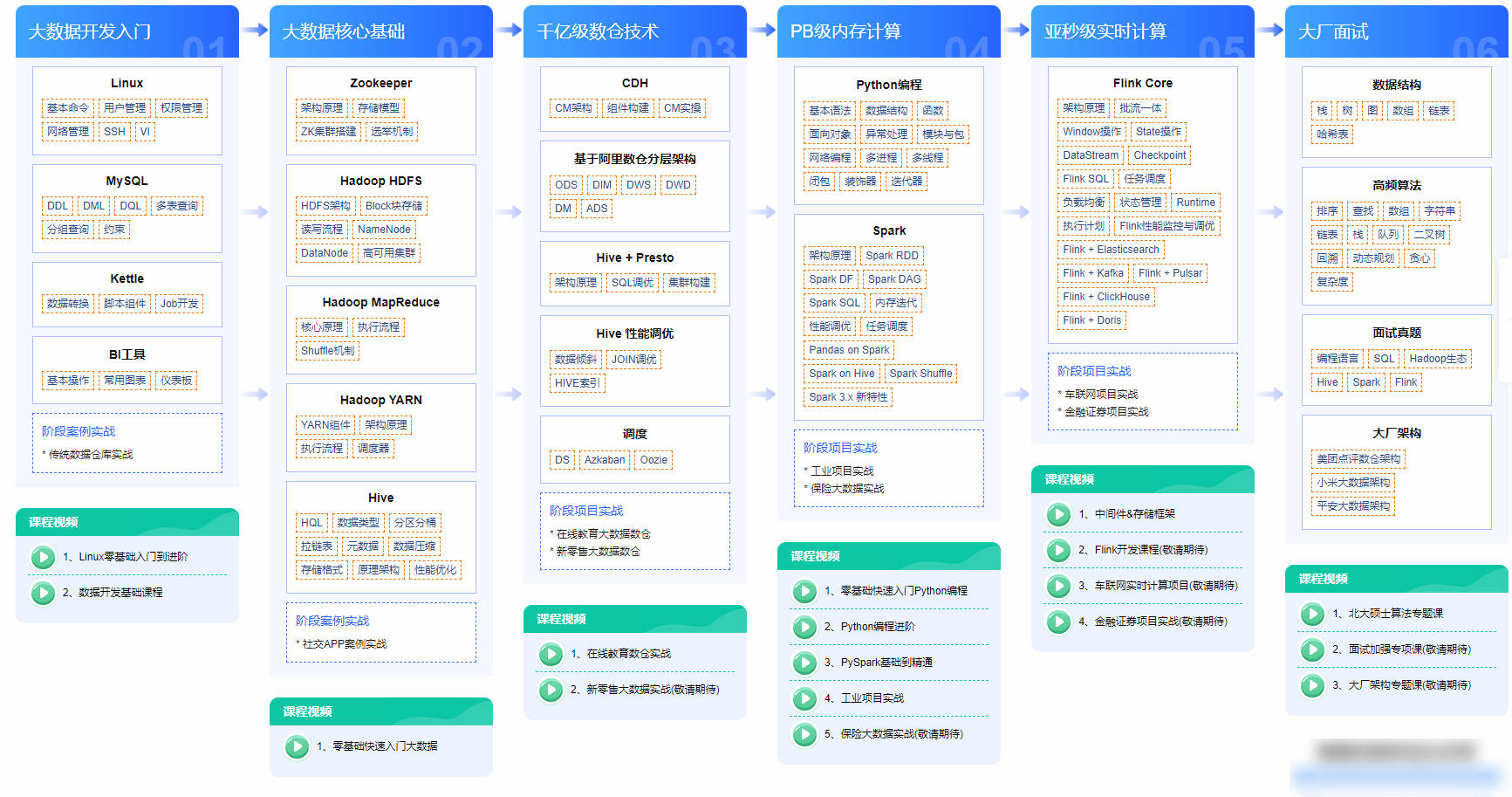The image size is (1512, 797).
Task: Play the 面试加强专项课 video
Action: tap(1312, 649)
